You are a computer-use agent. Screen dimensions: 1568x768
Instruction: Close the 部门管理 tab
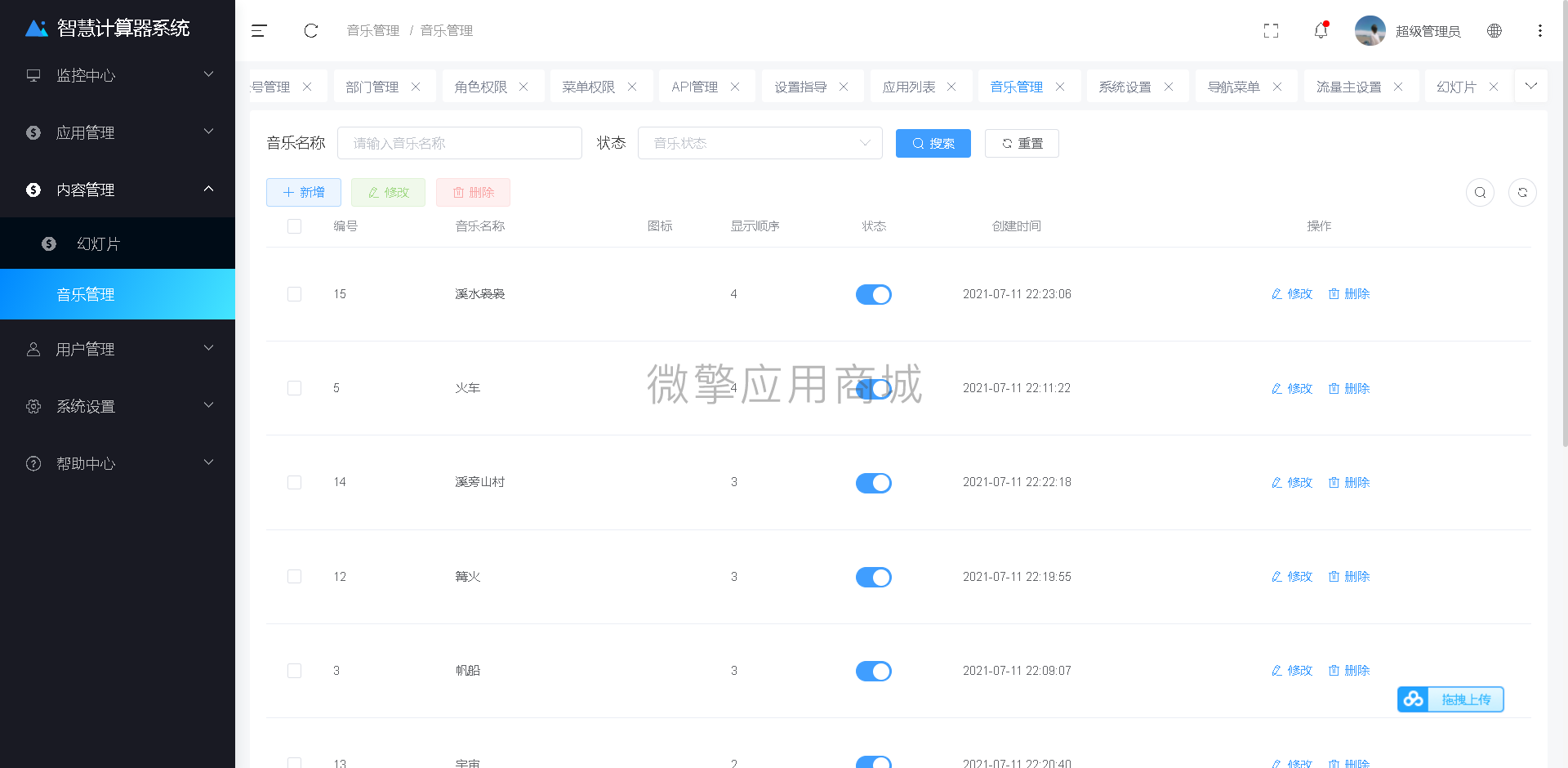pyautogui.click(x=416, y=87)
